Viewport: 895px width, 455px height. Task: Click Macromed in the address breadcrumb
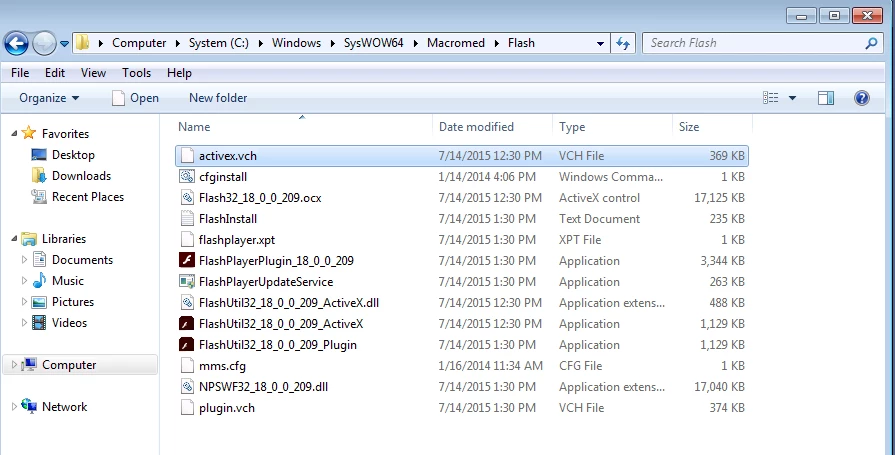coord(455,43)
